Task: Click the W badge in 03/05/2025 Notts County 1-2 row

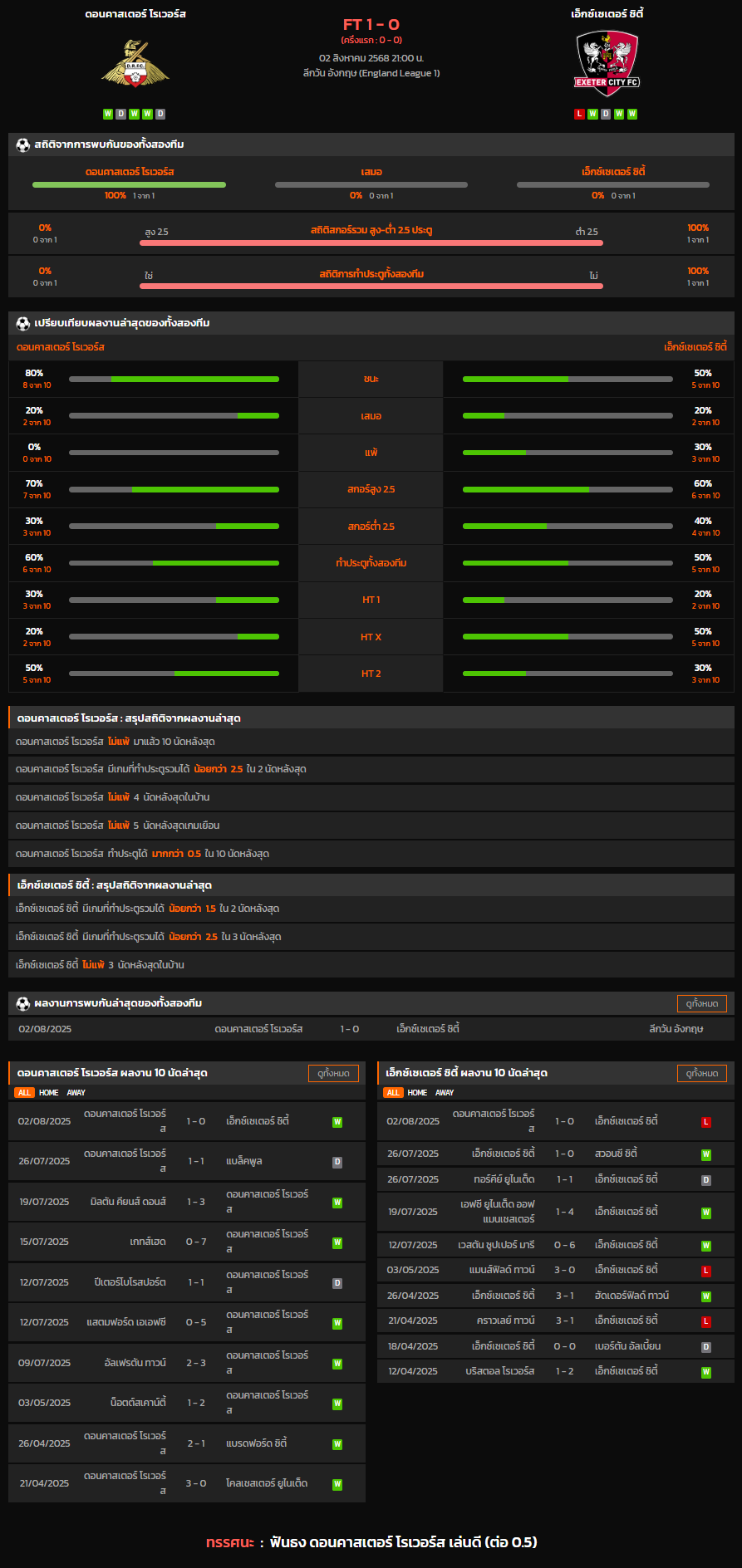Action: click(337, 1404)
